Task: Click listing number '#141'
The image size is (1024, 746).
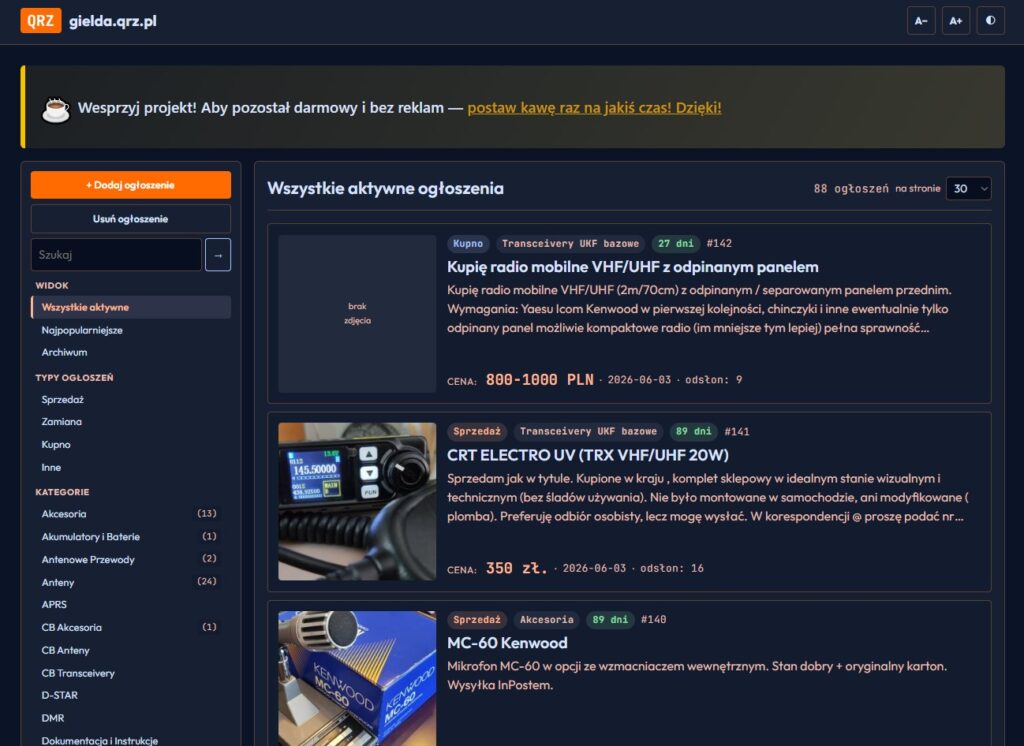Action: click(x=737, y=432)
